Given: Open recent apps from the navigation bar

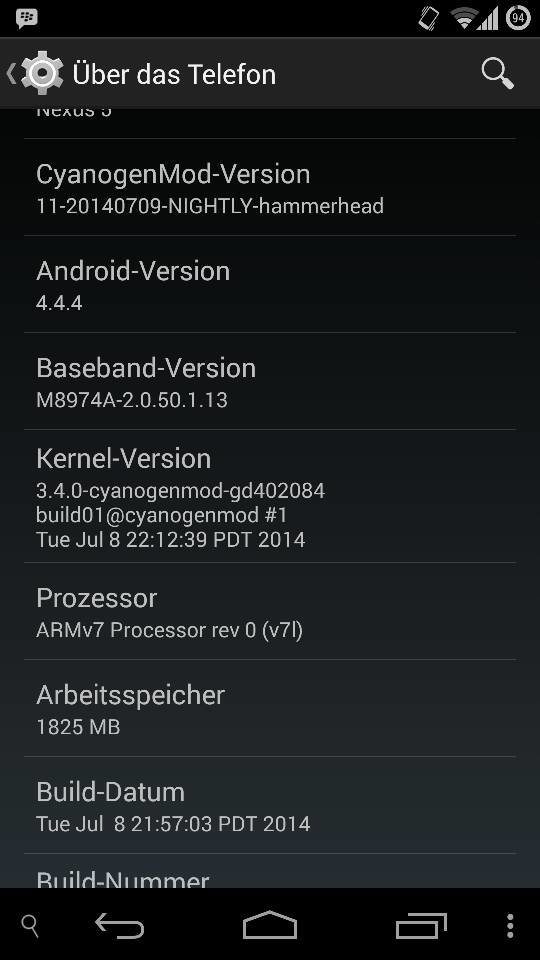Looking at the screenshot, I should (x=421, y=925).
